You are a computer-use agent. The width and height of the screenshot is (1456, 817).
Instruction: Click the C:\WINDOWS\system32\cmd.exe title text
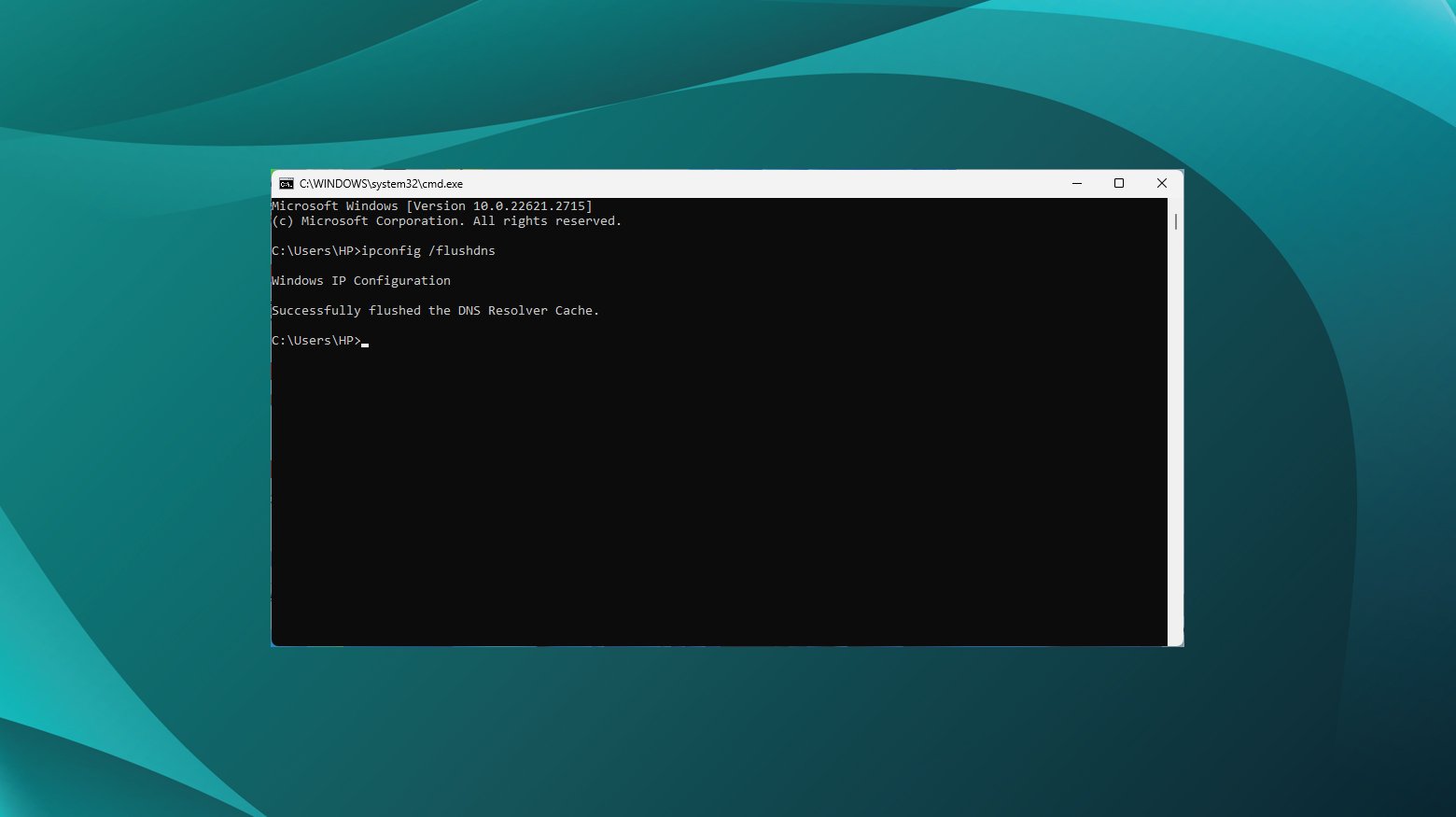pyautogui.click(x=381, y=184)
